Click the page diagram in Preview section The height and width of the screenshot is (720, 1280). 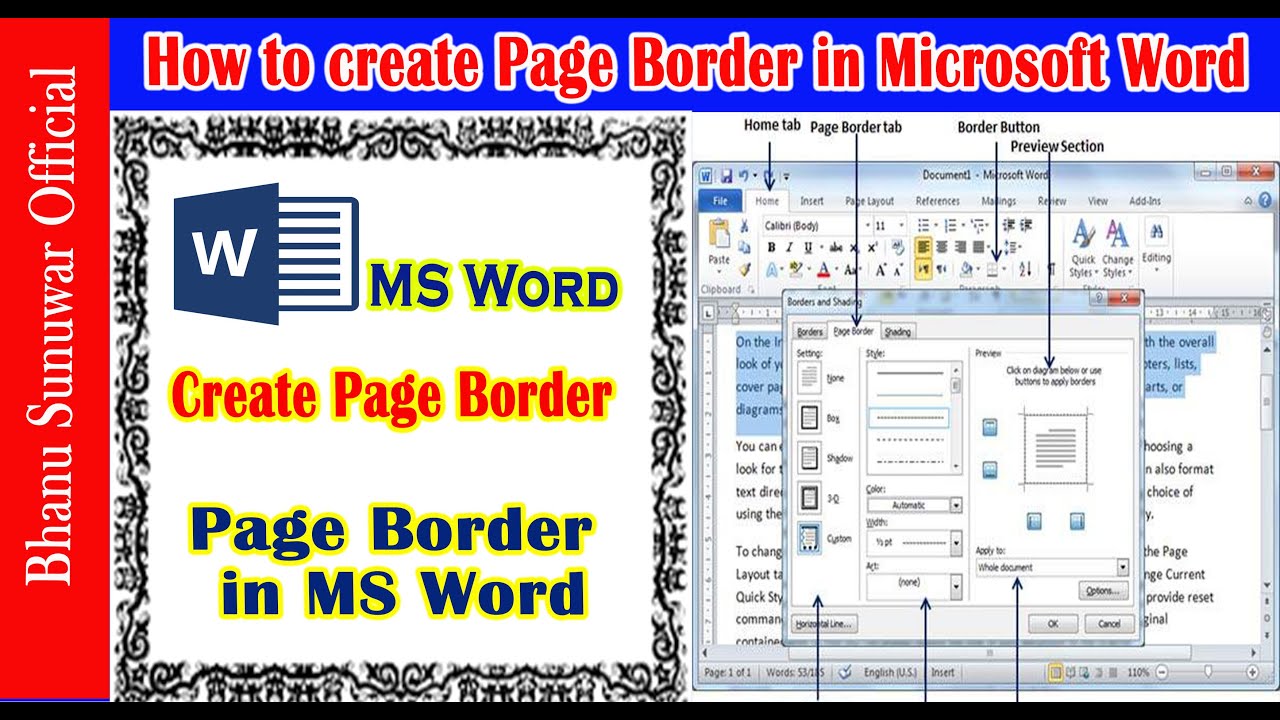(1054, 448)
